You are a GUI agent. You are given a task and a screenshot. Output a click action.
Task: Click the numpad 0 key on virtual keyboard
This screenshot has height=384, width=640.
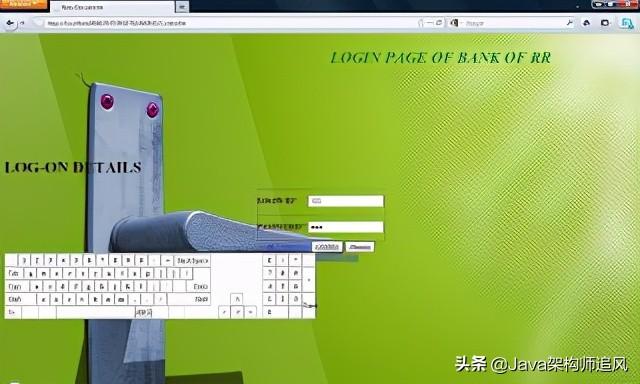(276, 313)
